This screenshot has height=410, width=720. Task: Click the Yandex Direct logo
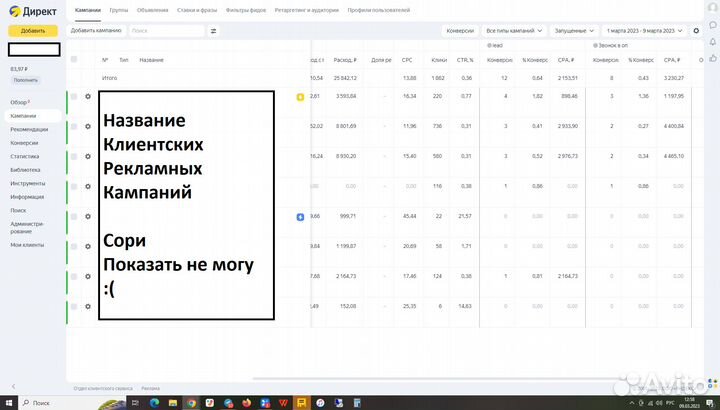click(x=33, y=11)
